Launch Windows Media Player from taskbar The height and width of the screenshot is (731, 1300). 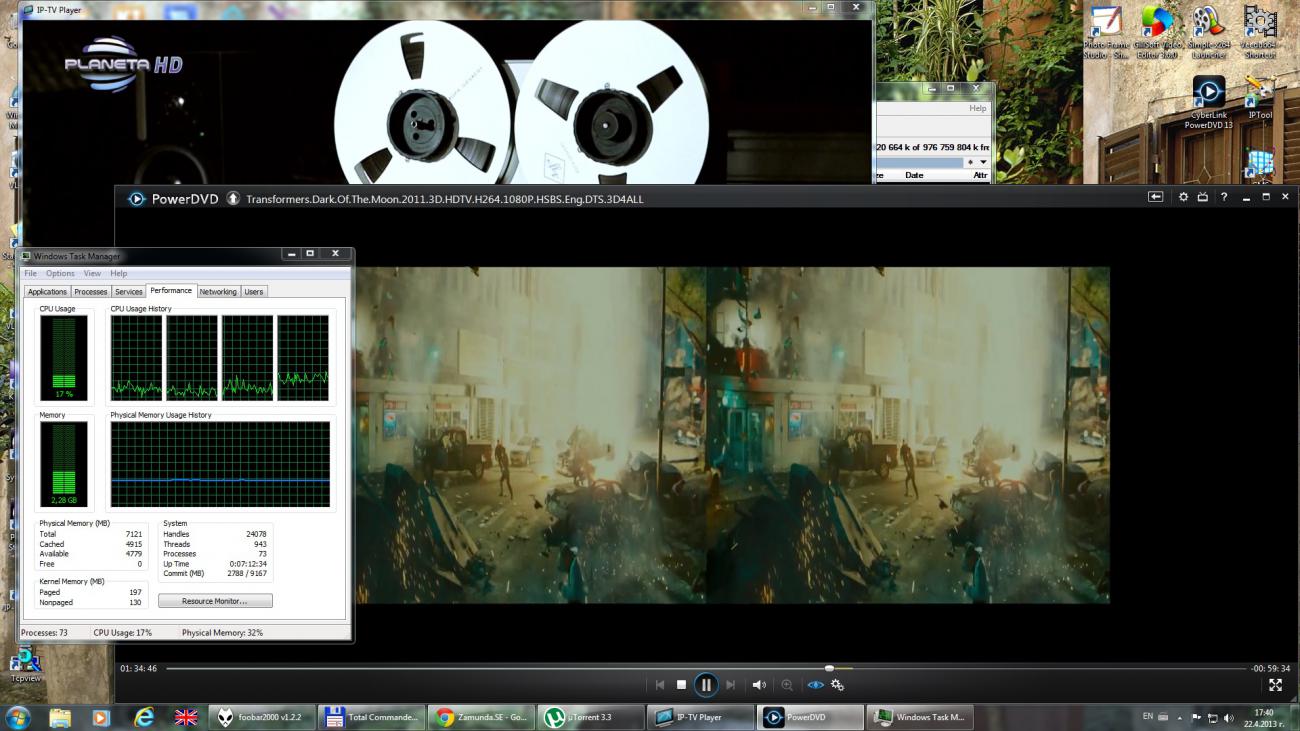[101, 717]
